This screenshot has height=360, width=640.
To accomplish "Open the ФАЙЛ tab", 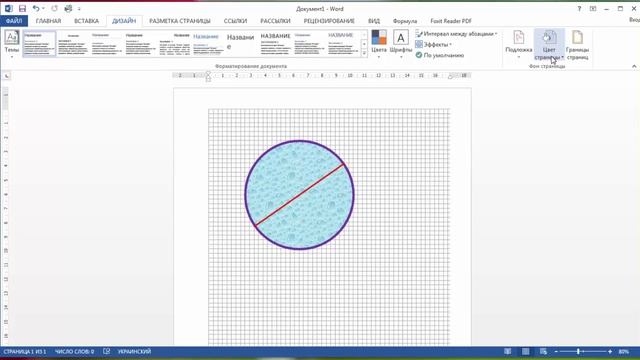I will 14,21.
